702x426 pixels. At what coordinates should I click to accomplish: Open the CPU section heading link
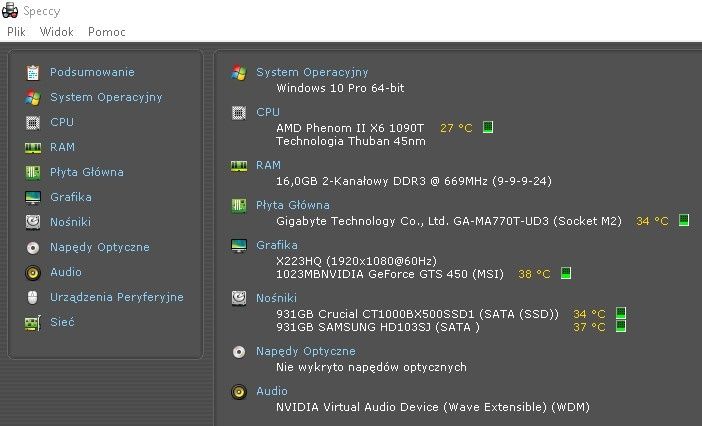[x=268, y=112]
